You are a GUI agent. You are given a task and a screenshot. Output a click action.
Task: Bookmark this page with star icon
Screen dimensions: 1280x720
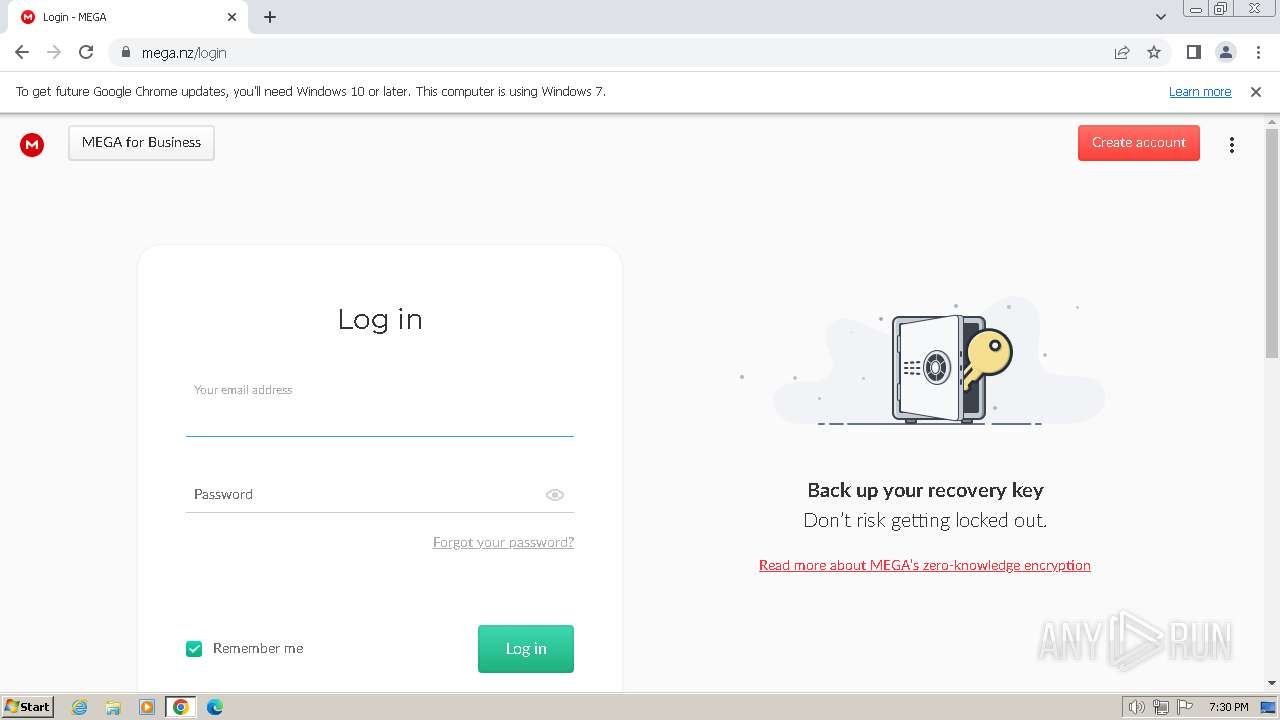1154,52
